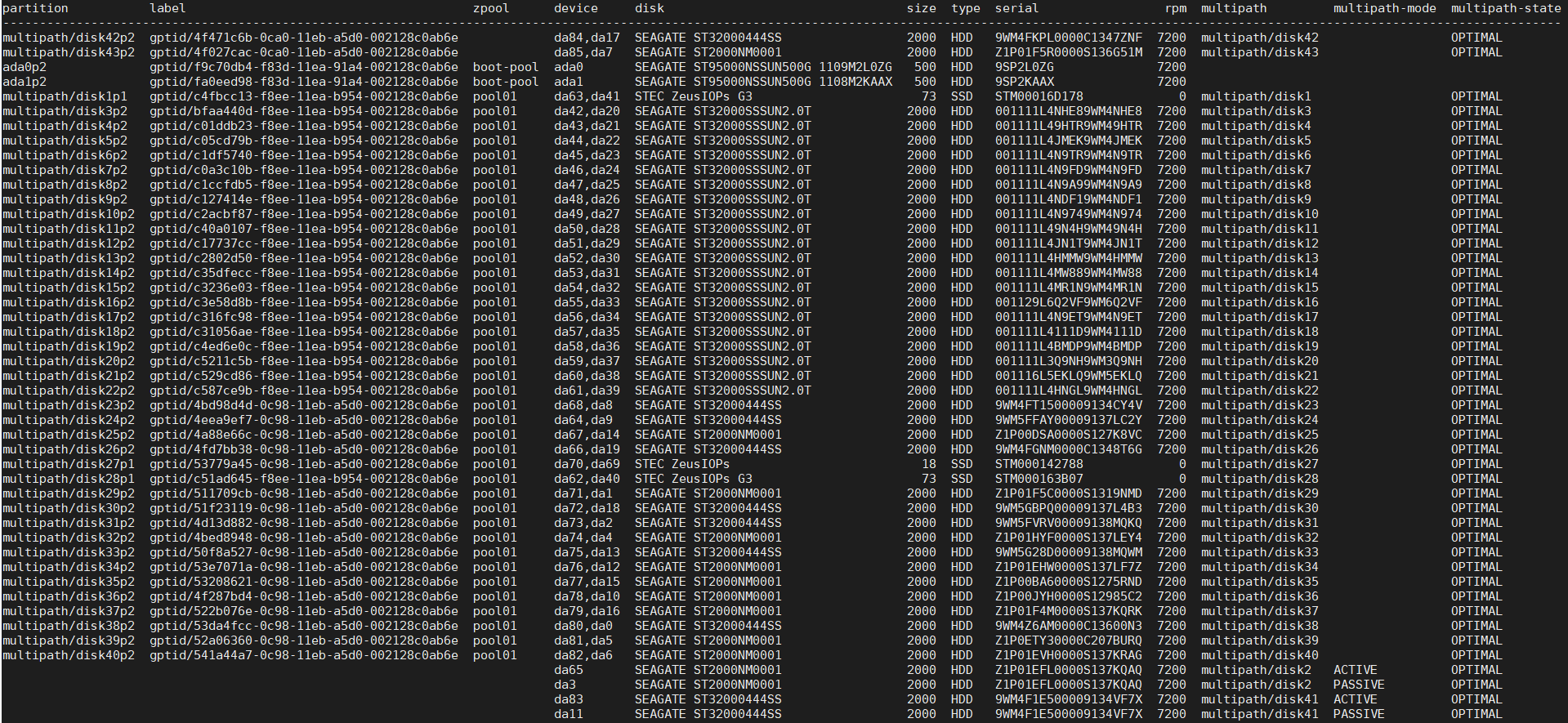Select partition cell "ada0p2"

(25, 67)
